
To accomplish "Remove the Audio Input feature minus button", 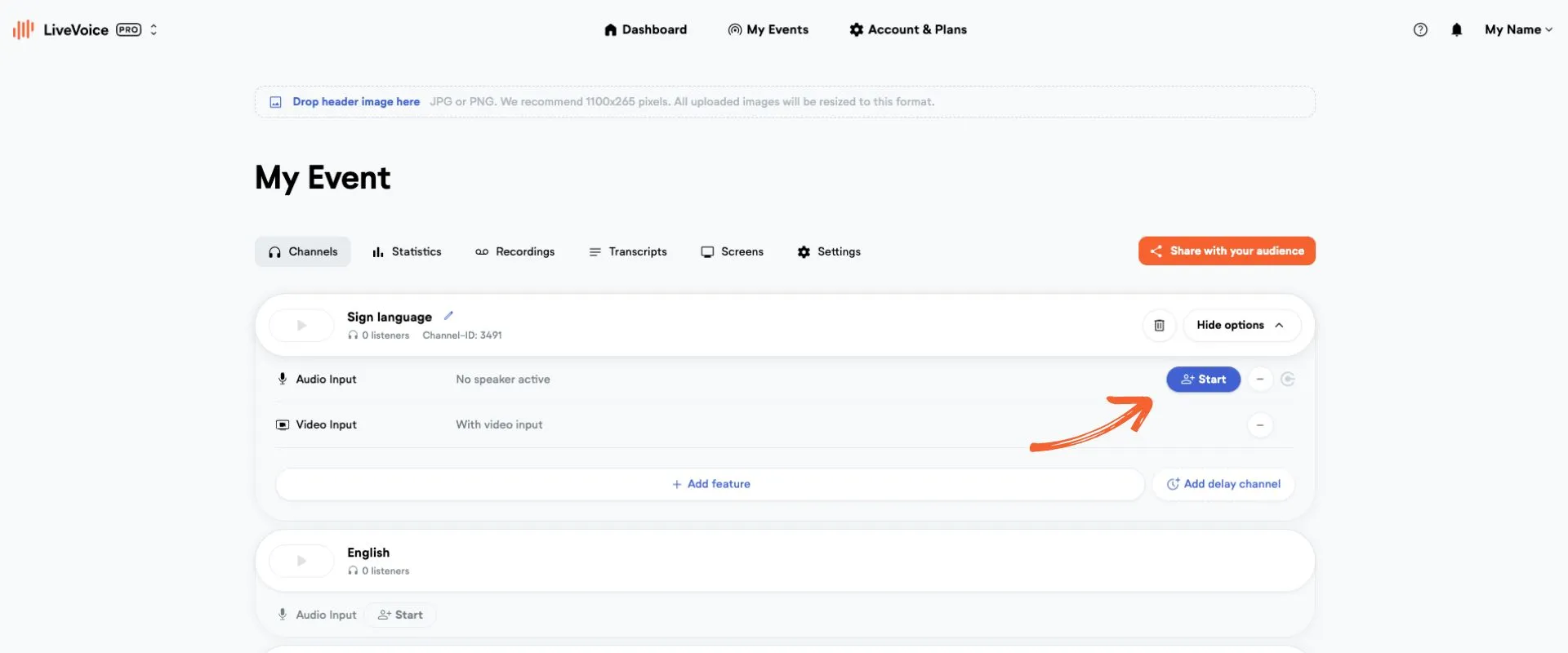I will (1260, 380).
